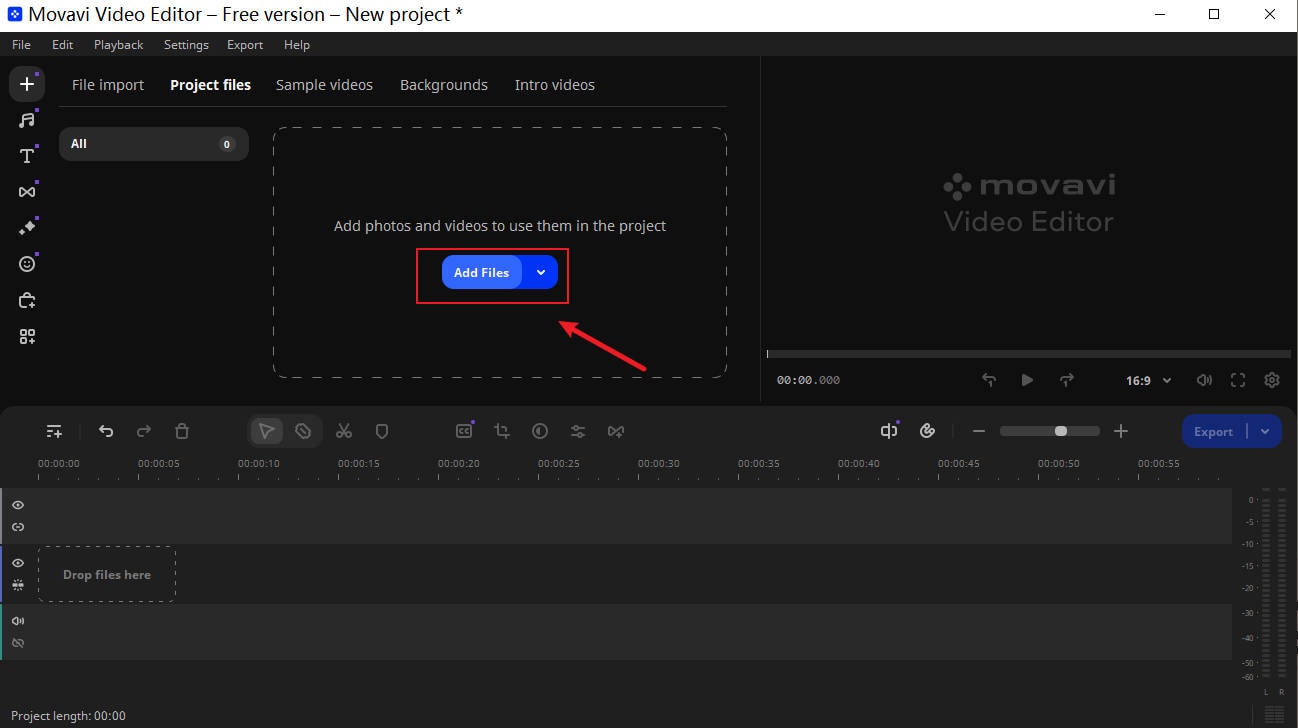
Task: Open the Export options dropdown arrow
Action: pos(1265,431)
